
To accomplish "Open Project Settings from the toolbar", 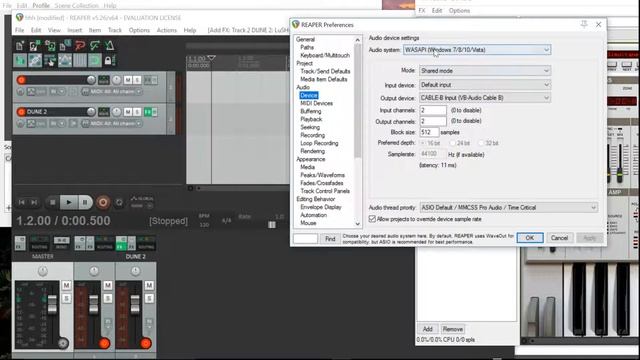I will (65, 46).
